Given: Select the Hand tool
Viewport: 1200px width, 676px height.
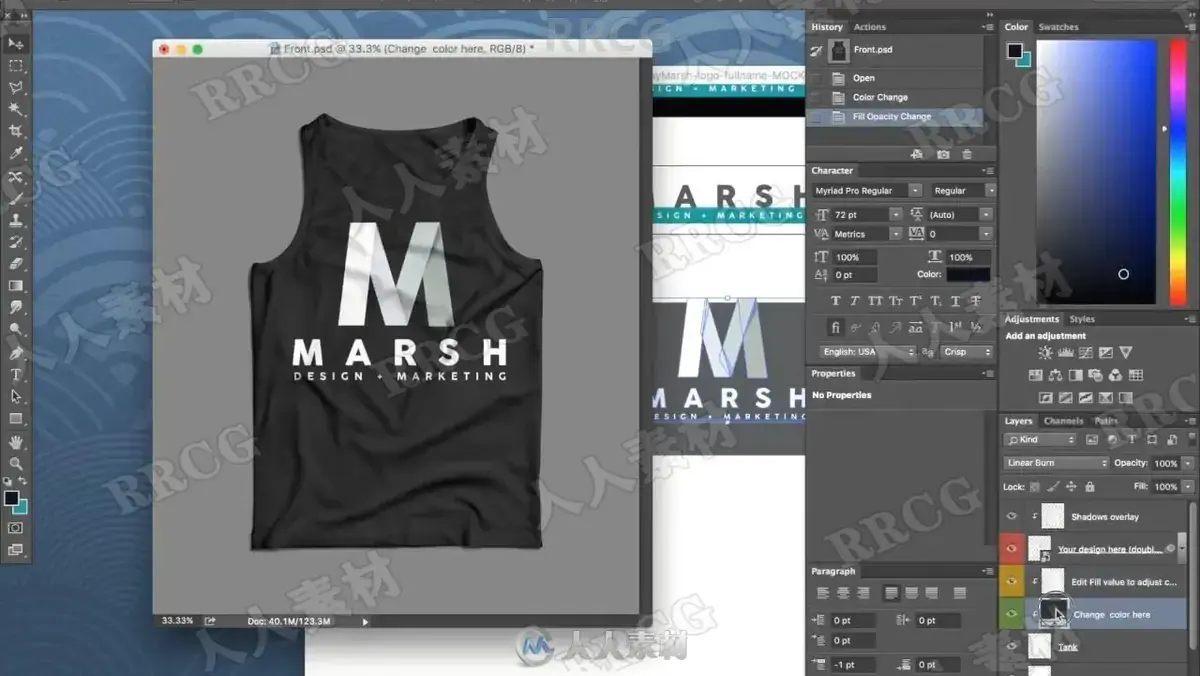Looking at the screenshot, I should pos(15,441).
